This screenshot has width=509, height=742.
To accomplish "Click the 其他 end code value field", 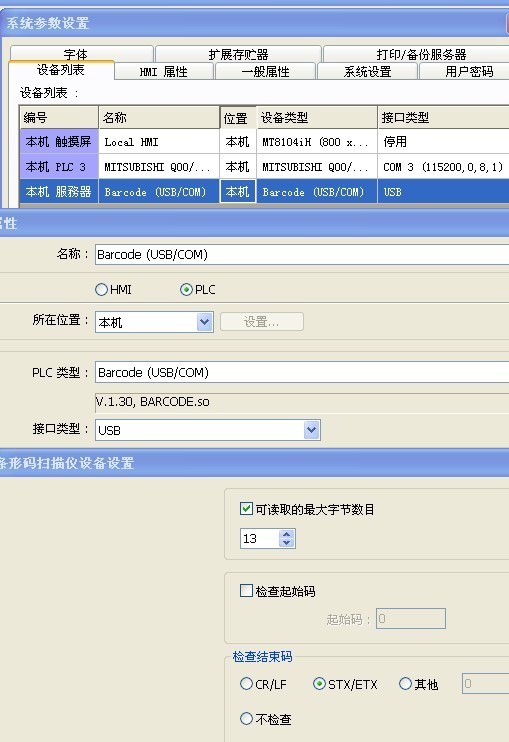I will [x=485, y=684].
